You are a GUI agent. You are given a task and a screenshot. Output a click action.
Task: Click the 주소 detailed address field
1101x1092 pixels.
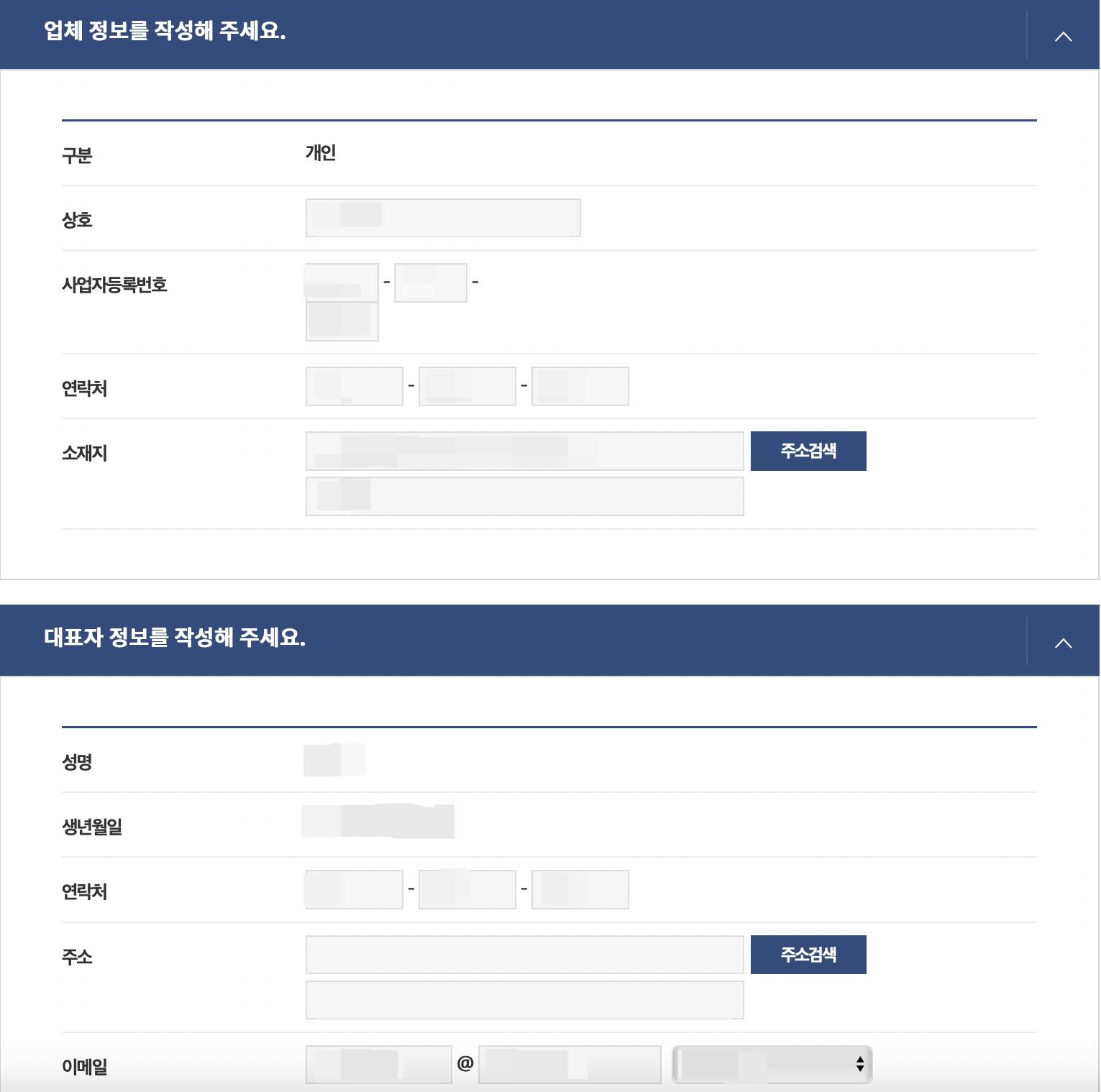tap(524, 999)
